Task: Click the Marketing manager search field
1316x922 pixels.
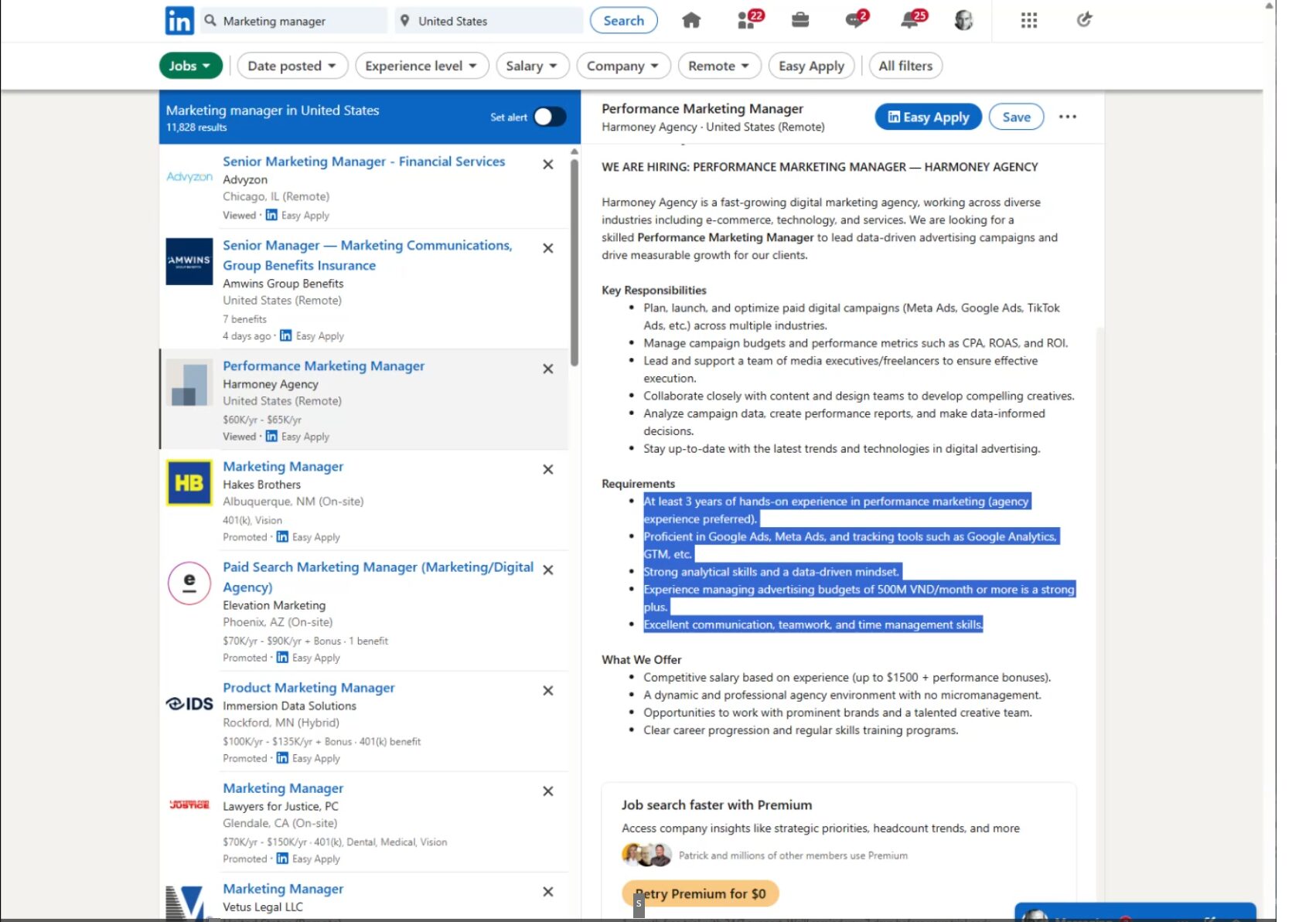Action: 294,21
